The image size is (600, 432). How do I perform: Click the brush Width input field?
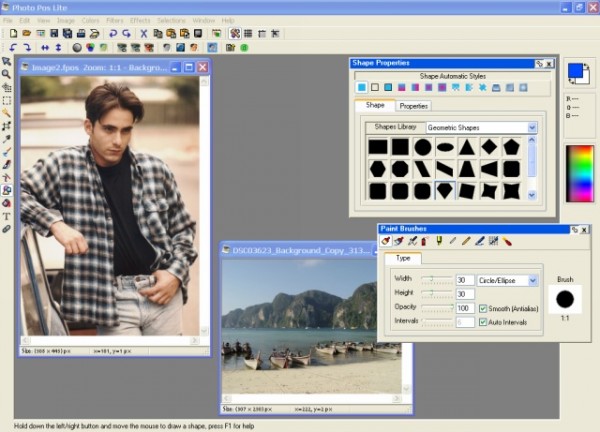click(464, 280)
